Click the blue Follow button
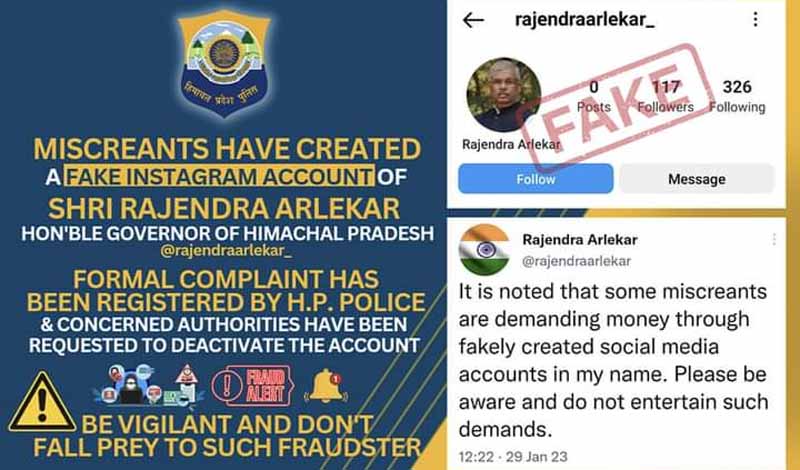Viewport: 800px width, 470px height. pos(536,179)
